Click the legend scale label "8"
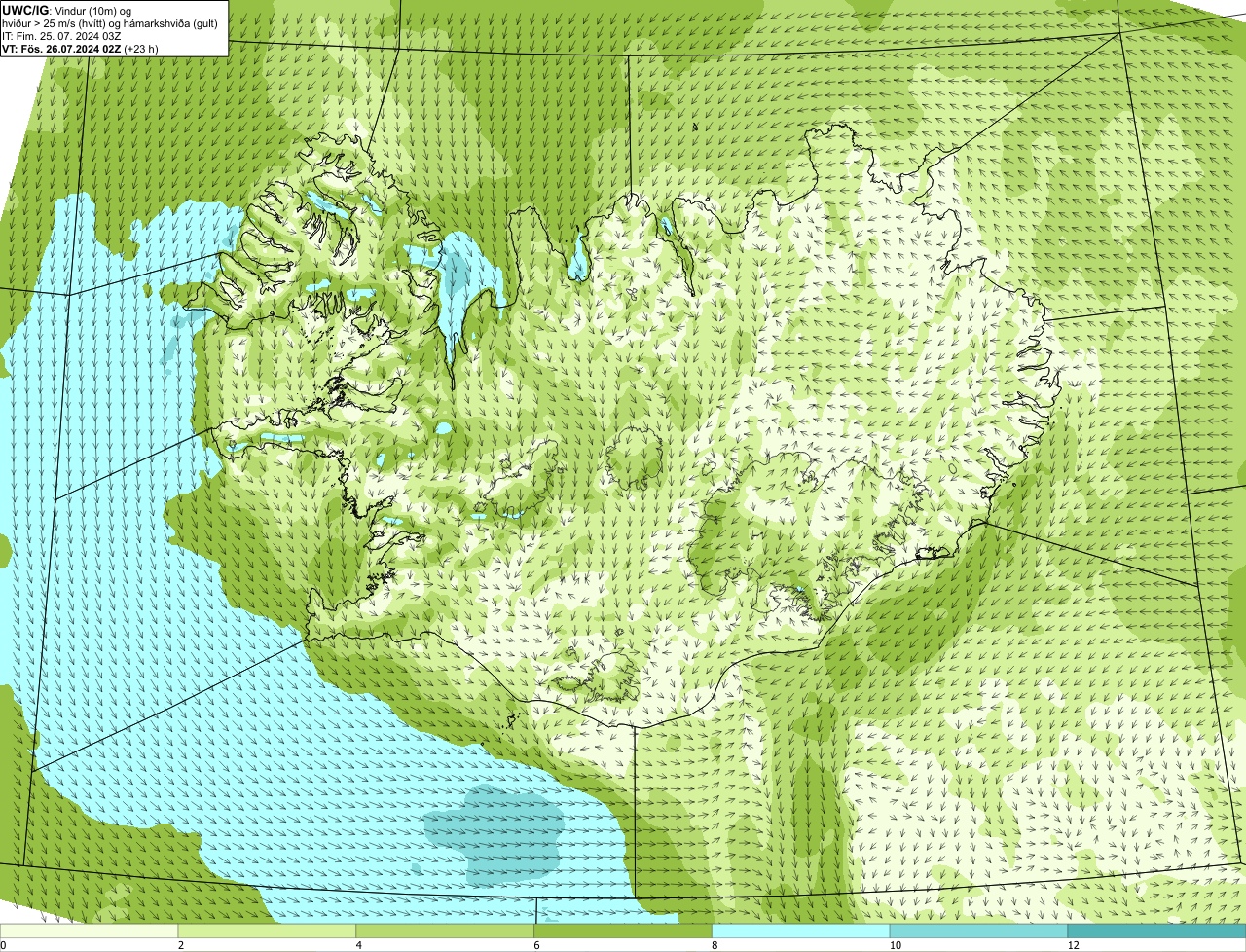The image size is (1246, 952). click(x=715, y=945)
